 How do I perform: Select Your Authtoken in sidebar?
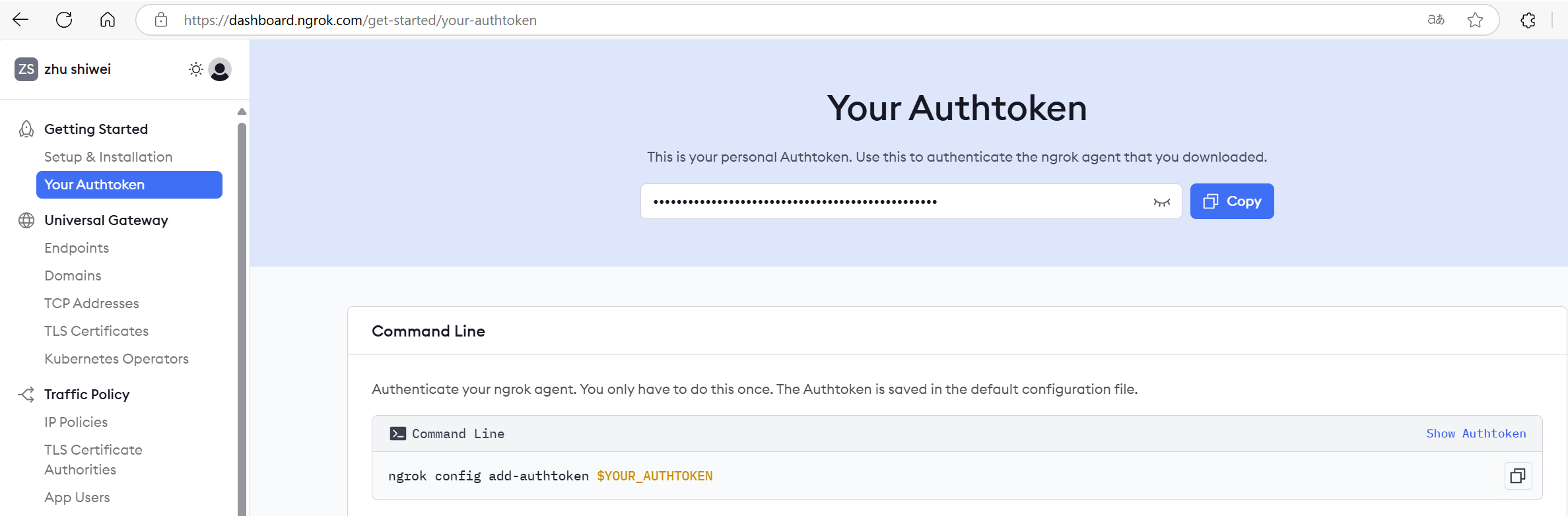[129, 185]
